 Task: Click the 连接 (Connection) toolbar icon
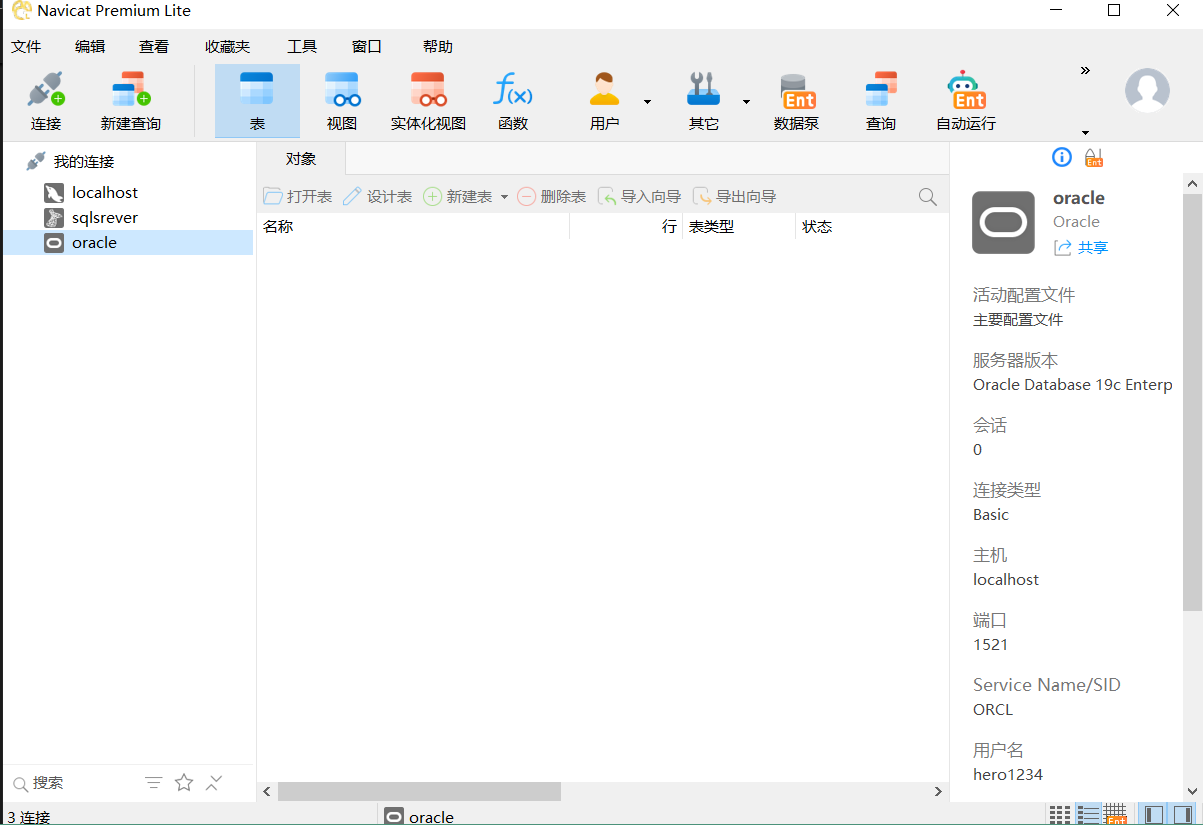tap(46, 101)
